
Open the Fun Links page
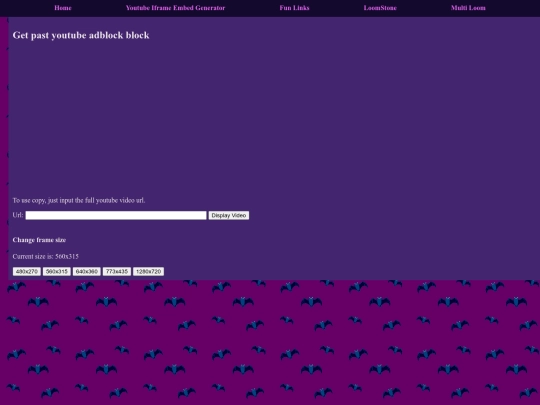click(294, 8)
